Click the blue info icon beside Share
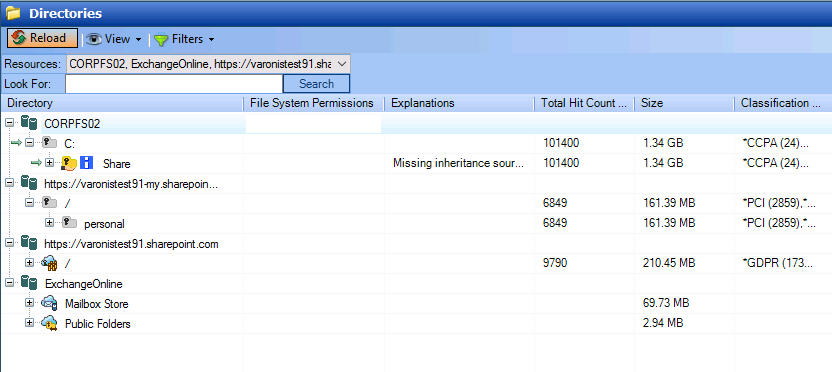Screen dimensions: 832x372 86,163
